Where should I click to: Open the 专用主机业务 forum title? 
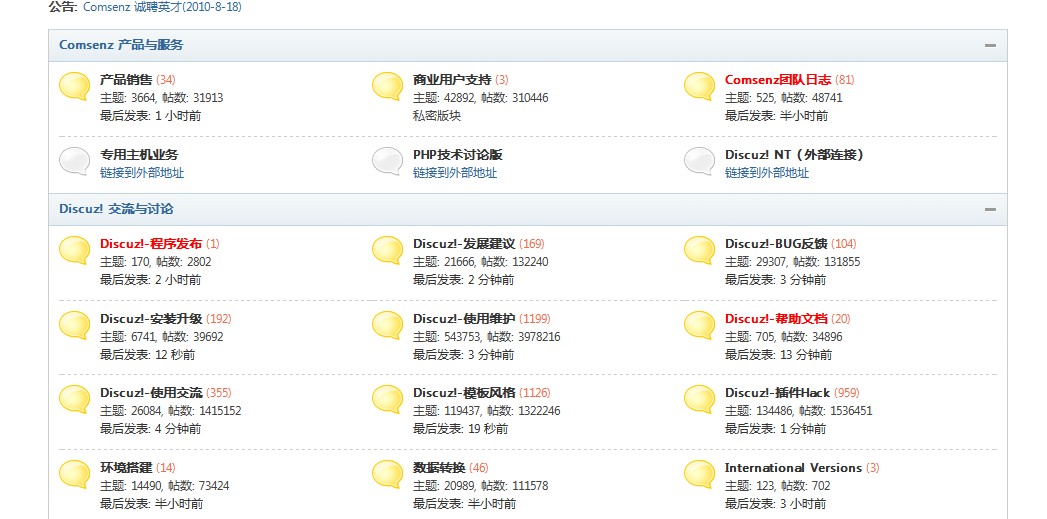(140, 154)
